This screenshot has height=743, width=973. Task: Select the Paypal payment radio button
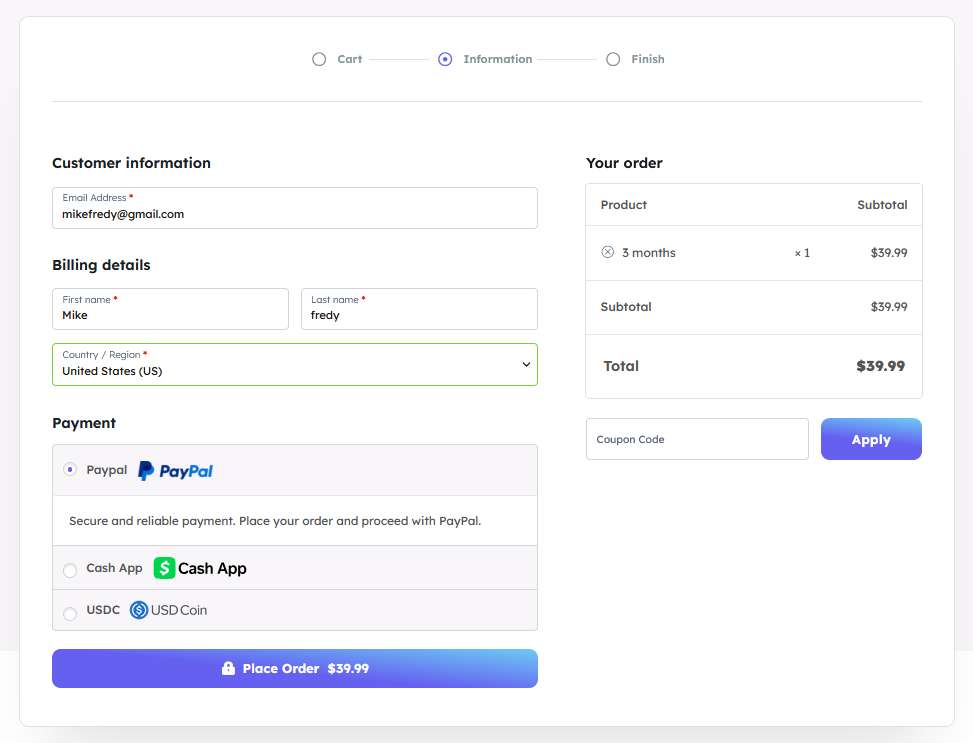[x=70, y=469]
